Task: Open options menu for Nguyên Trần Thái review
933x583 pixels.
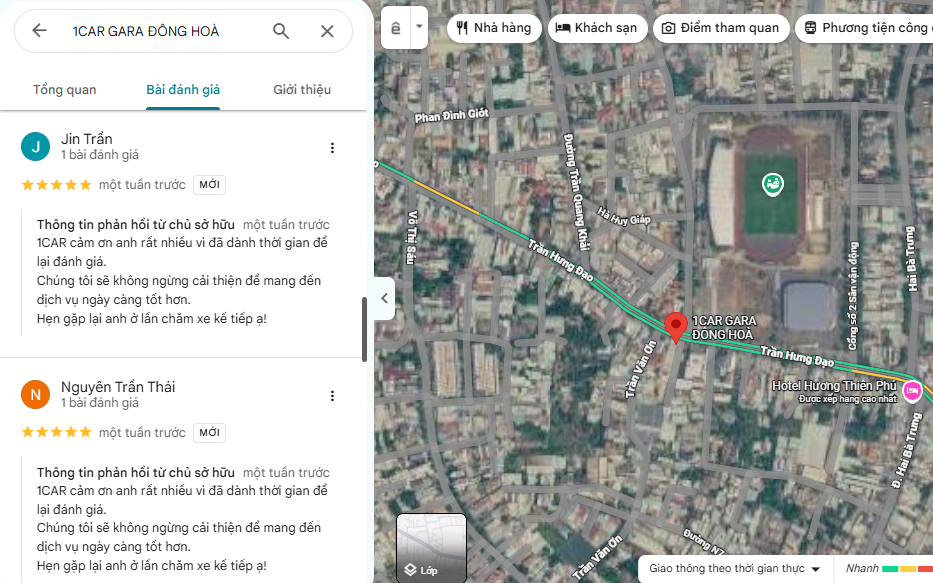Action: (332, 396)
